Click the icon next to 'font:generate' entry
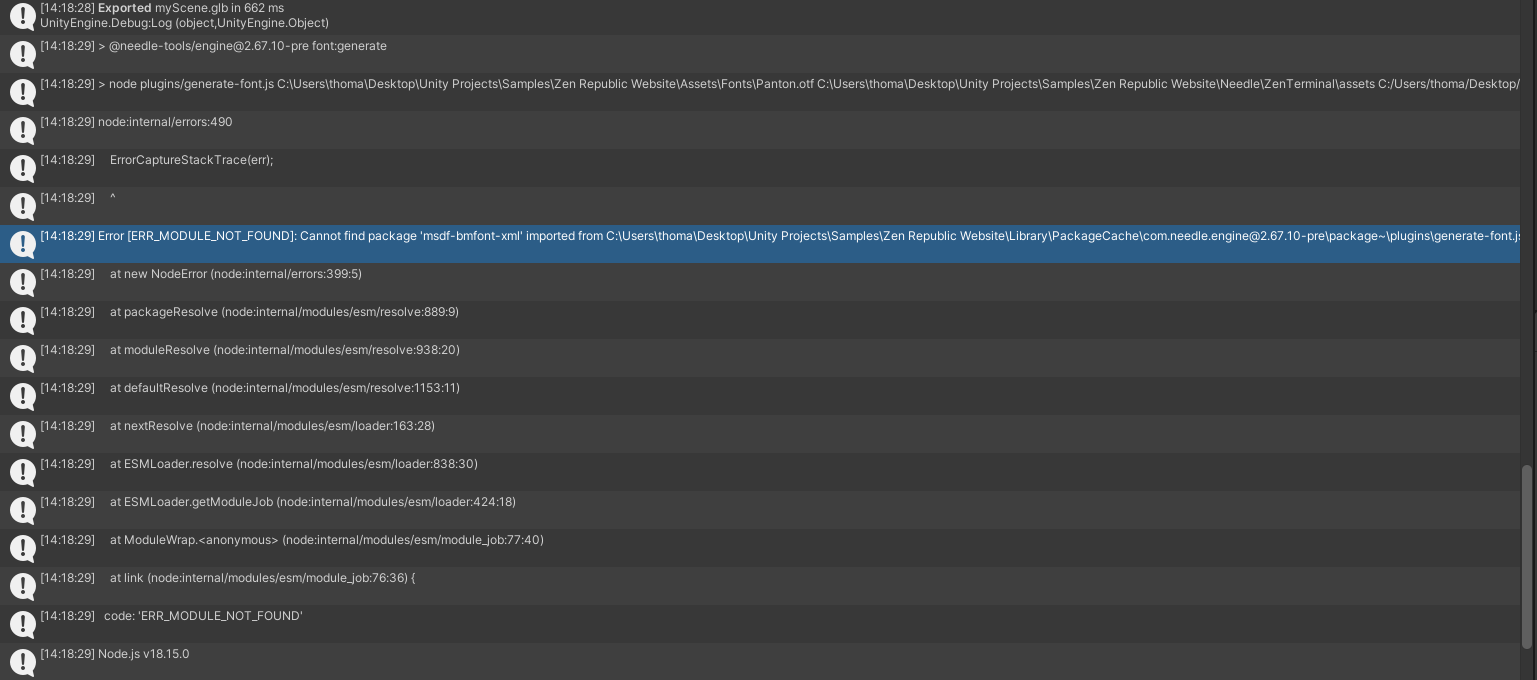1537x680 pixels. tap(22, 54)
